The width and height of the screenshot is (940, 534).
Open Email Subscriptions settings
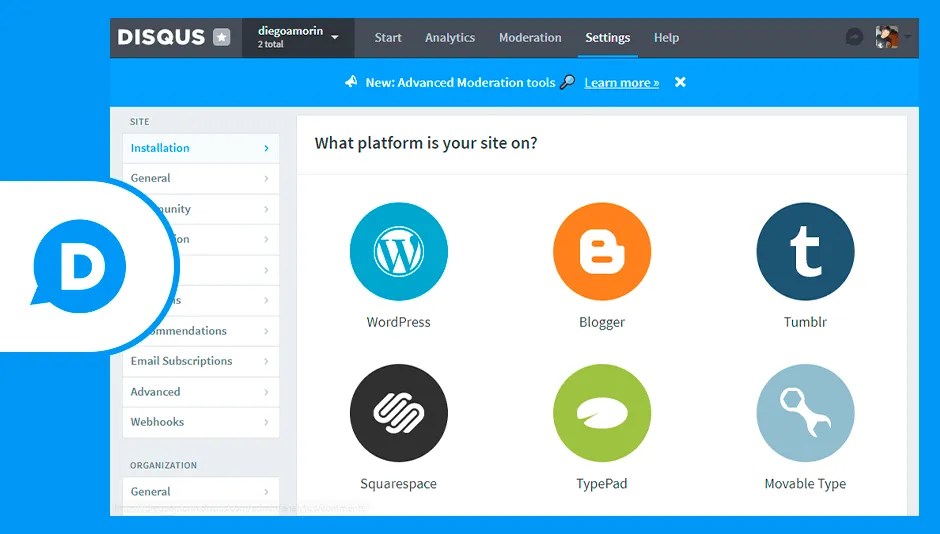pyautogui.click(x=201, y=361)
